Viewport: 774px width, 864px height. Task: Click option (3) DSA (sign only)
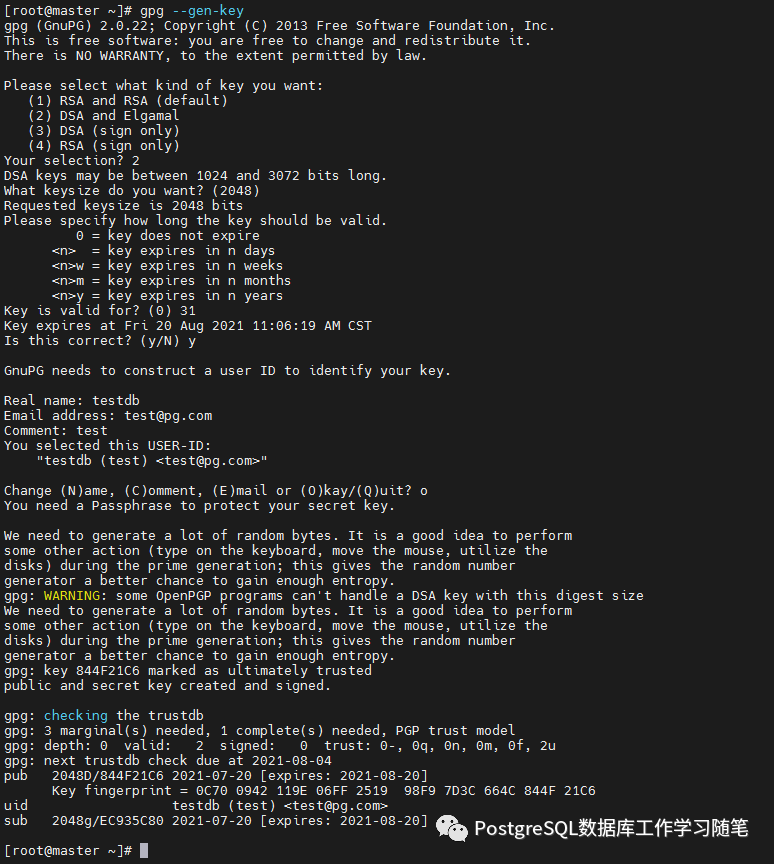point(104,130)
